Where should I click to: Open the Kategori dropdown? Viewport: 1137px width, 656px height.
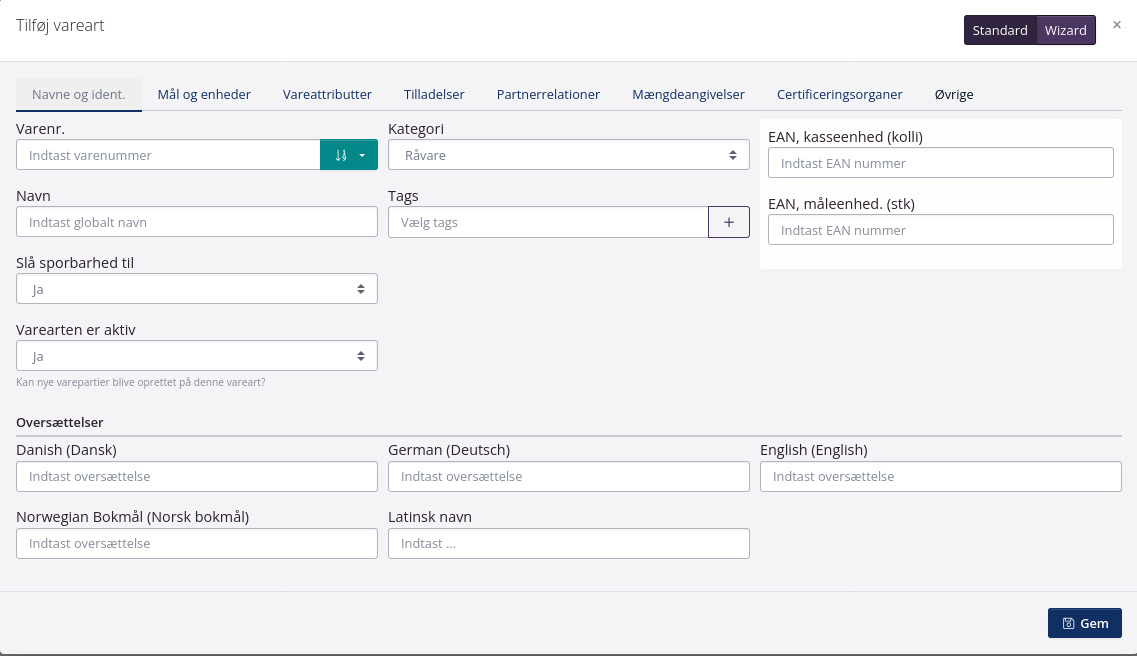pos(568,155)
